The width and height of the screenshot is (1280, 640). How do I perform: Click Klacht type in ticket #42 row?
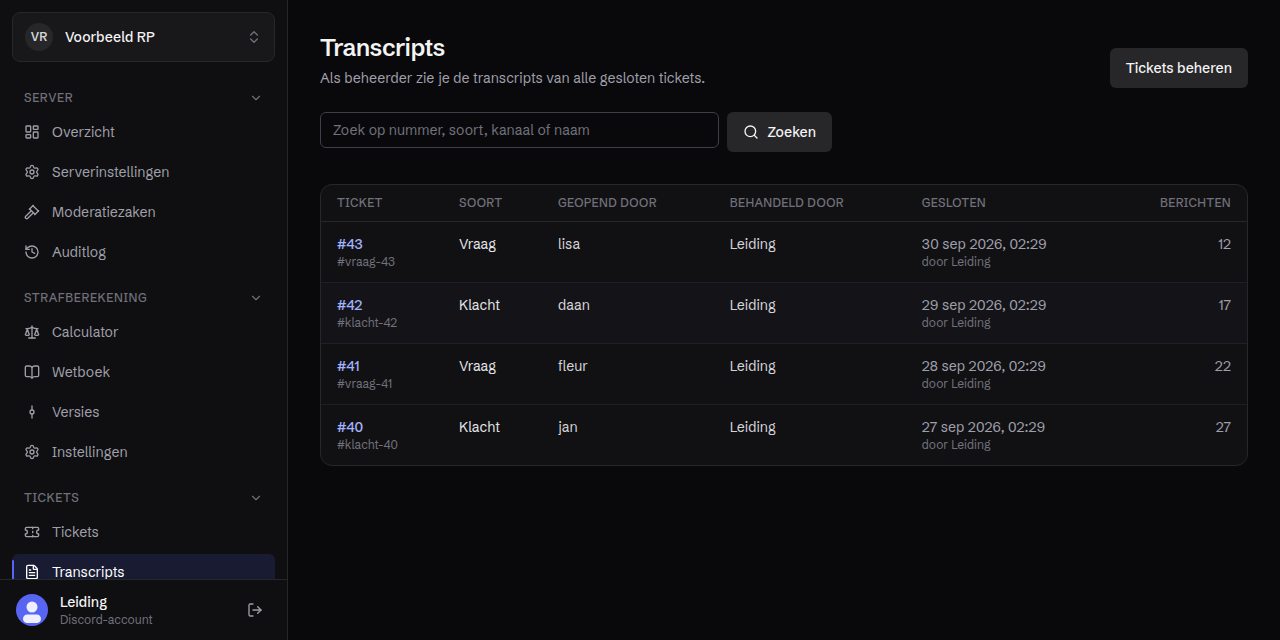[479, 305]
